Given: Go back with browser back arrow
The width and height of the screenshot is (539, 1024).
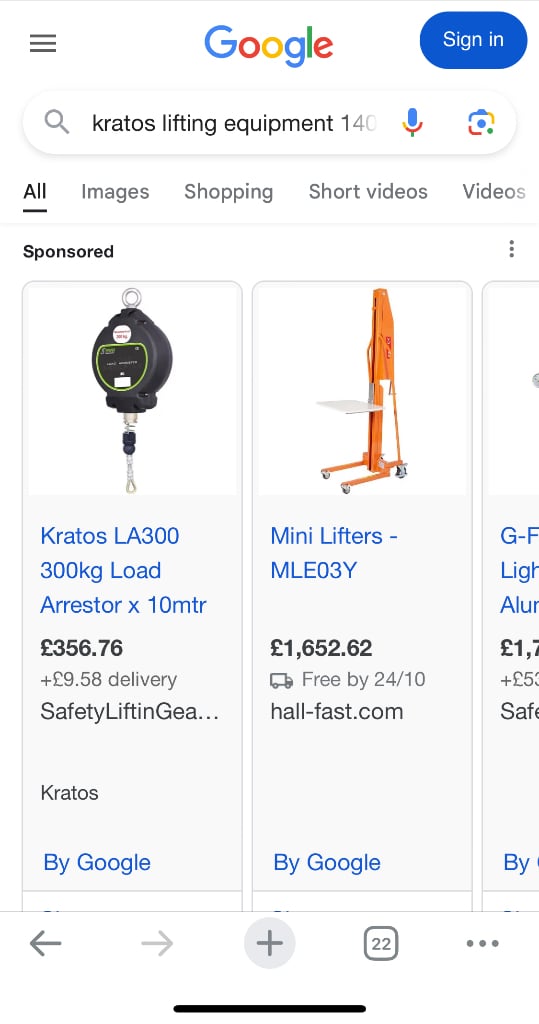Looking at the screenshot, I should [45, 943].
